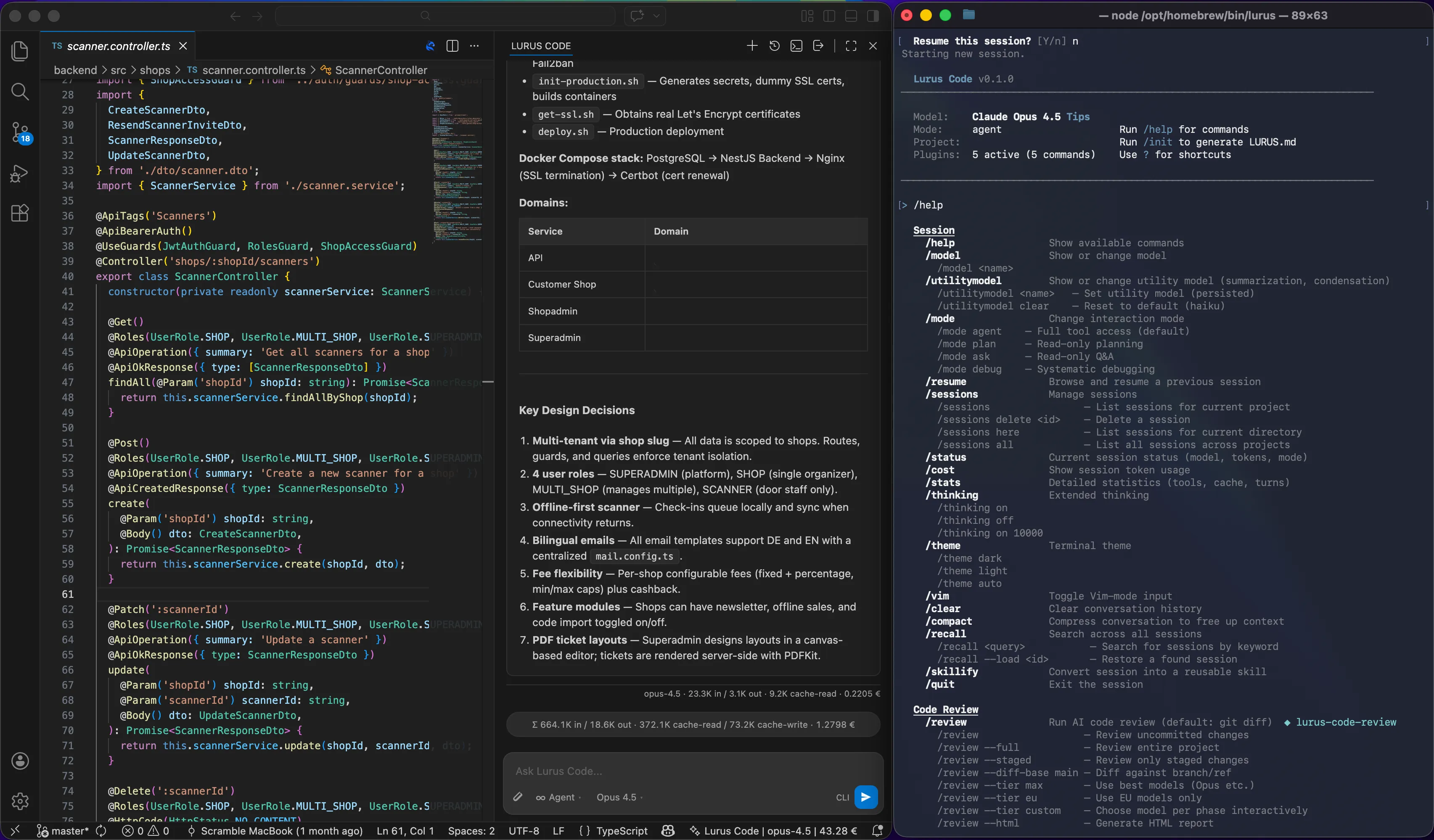Expand the Lurus Code panel to fullscreen
This screenshot has height=840, width=1434.
coord(850,45)
